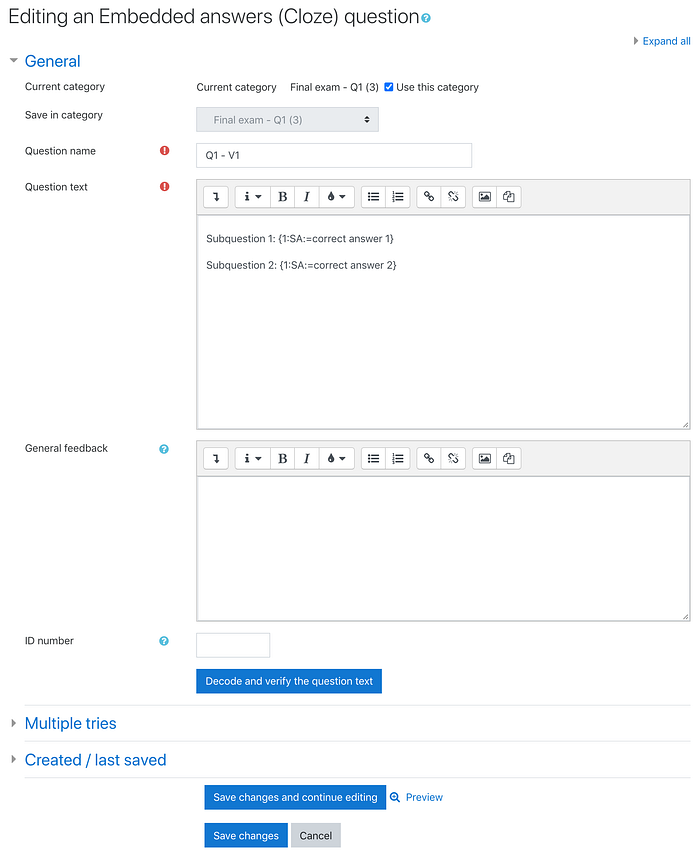700x853 pixels.
Task: Apply italic in Question text editor
Action: click(307, 197)
